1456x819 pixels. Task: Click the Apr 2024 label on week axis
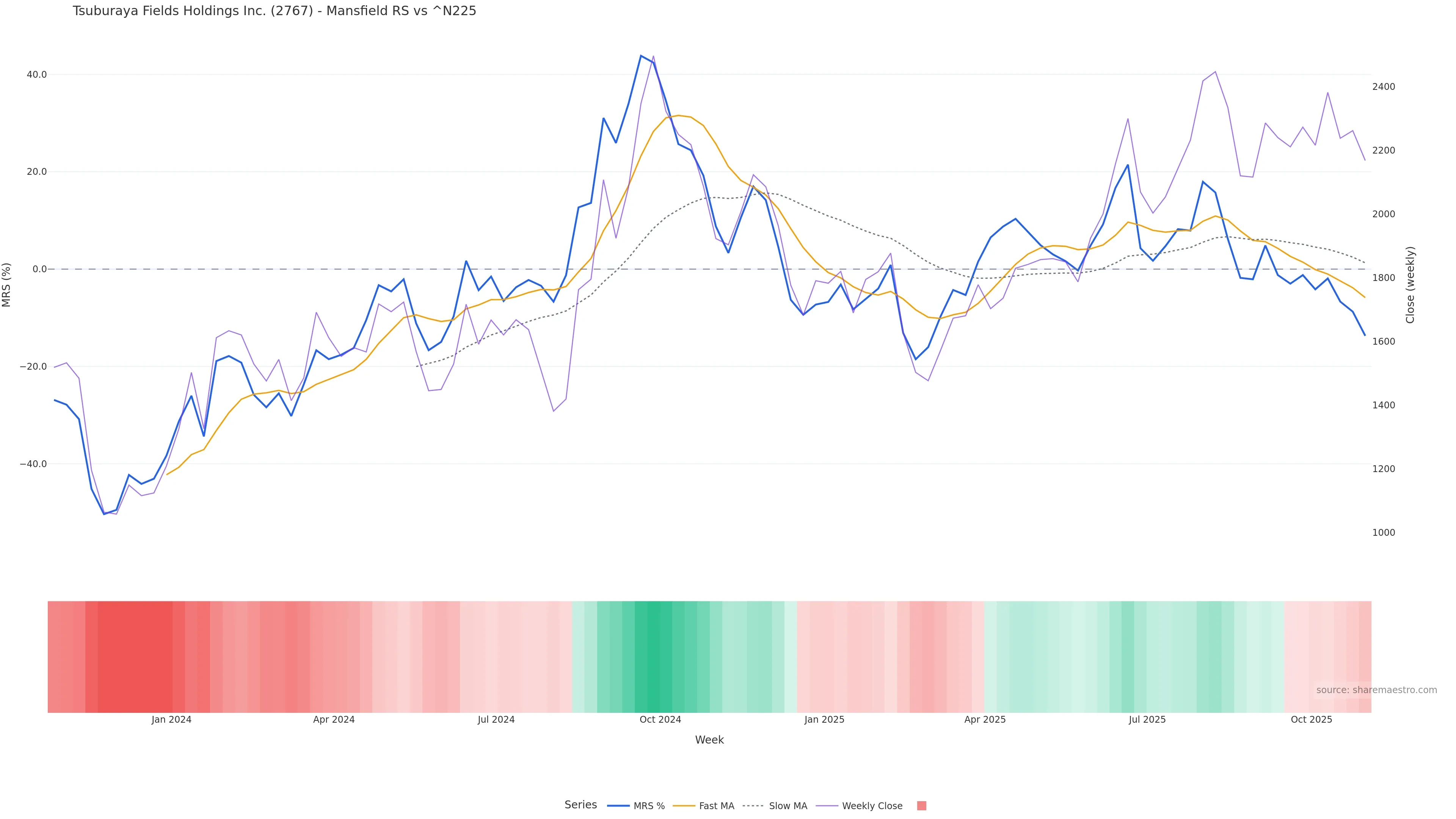pyautogui.click(x=334, y=720)
